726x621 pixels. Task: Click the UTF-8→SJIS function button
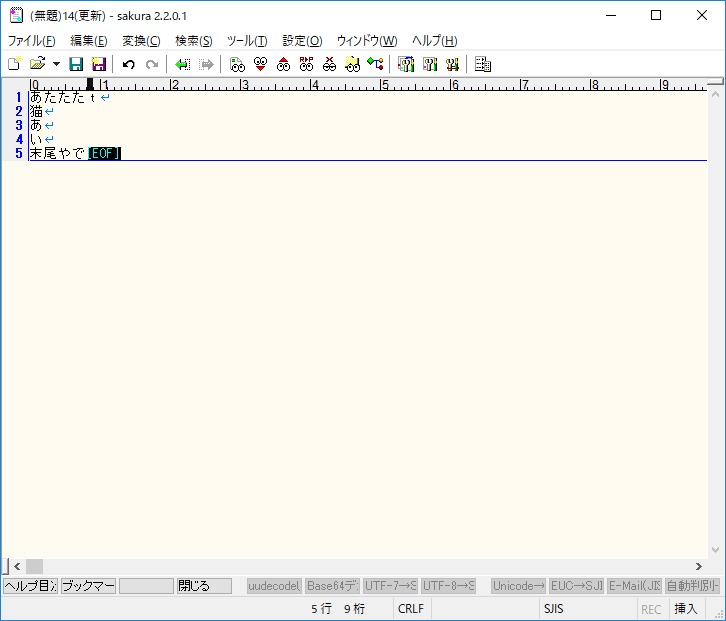click(448, 586)
